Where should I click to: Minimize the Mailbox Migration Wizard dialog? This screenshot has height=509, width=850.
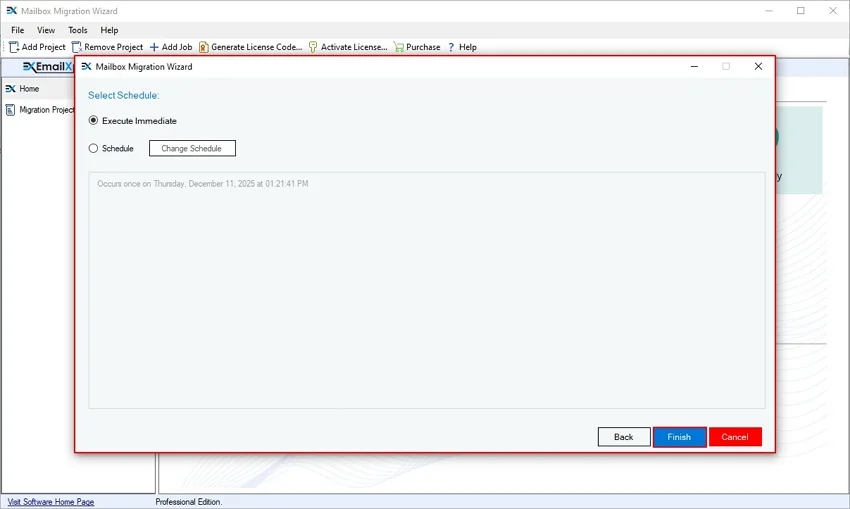pos(694,66)
